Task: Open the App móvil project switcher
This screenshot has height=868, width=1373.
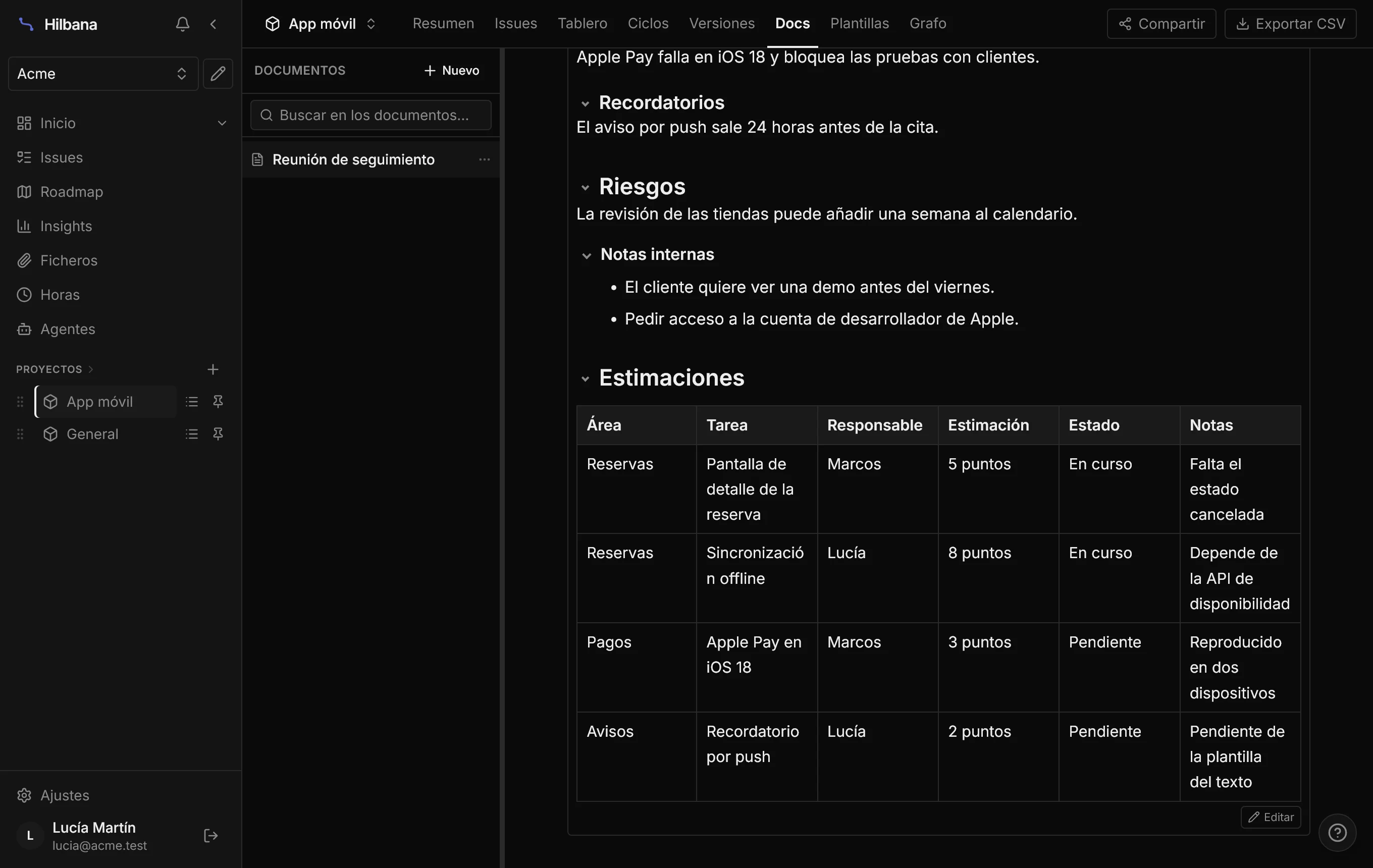Action: [321, 24]
